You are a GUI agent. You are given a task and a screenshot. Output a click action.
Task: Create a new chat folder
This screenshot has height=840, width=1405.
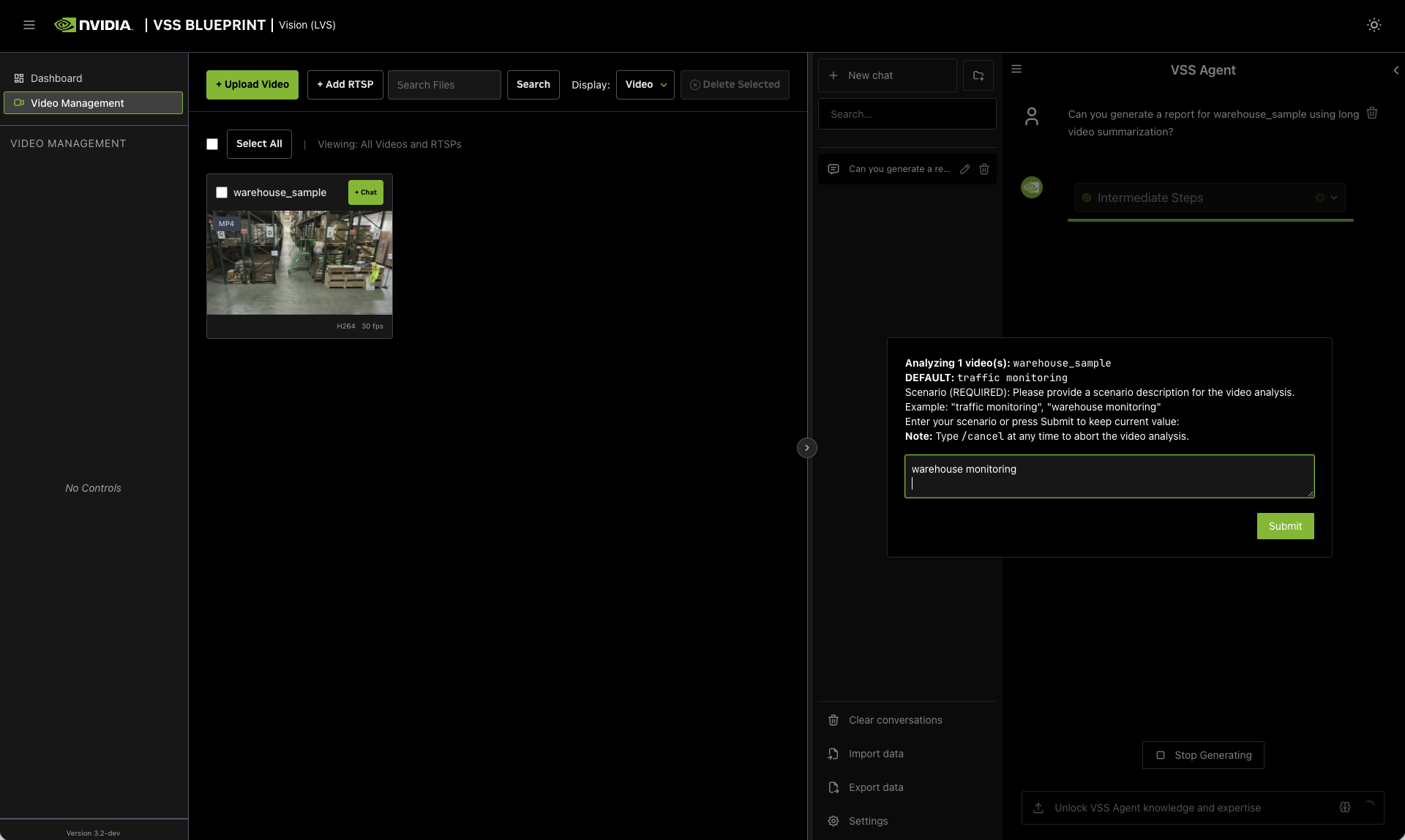pos(978,75)
